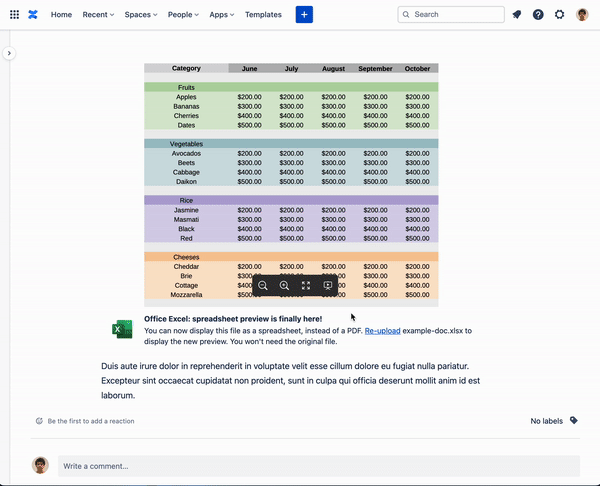The height and width of the screenshot is (486, 600).
Task: Click the blue Create plus button
Action: click(x=304, y=15)
